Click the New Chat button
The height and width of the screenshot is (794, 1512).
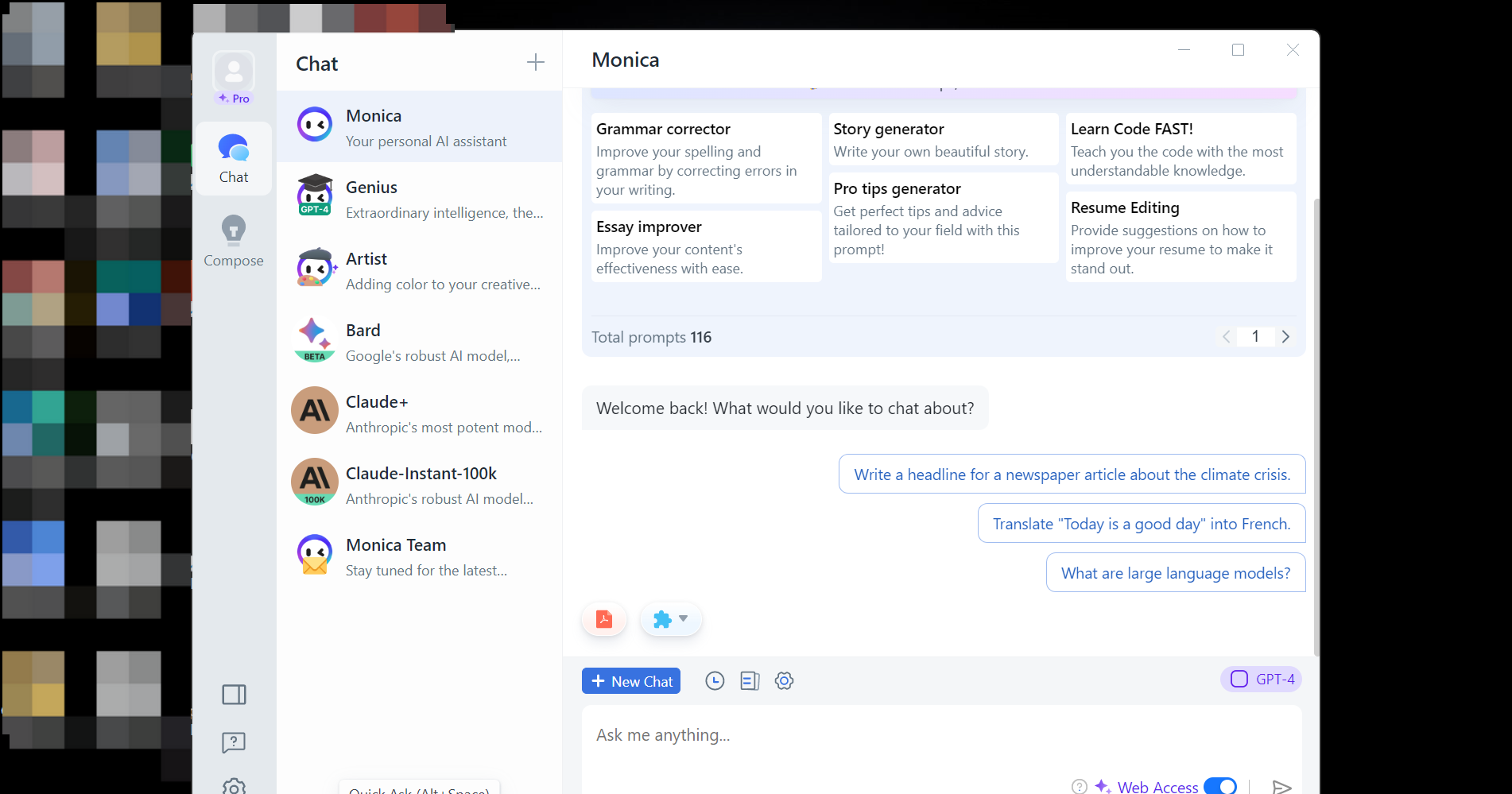(631, 681)
